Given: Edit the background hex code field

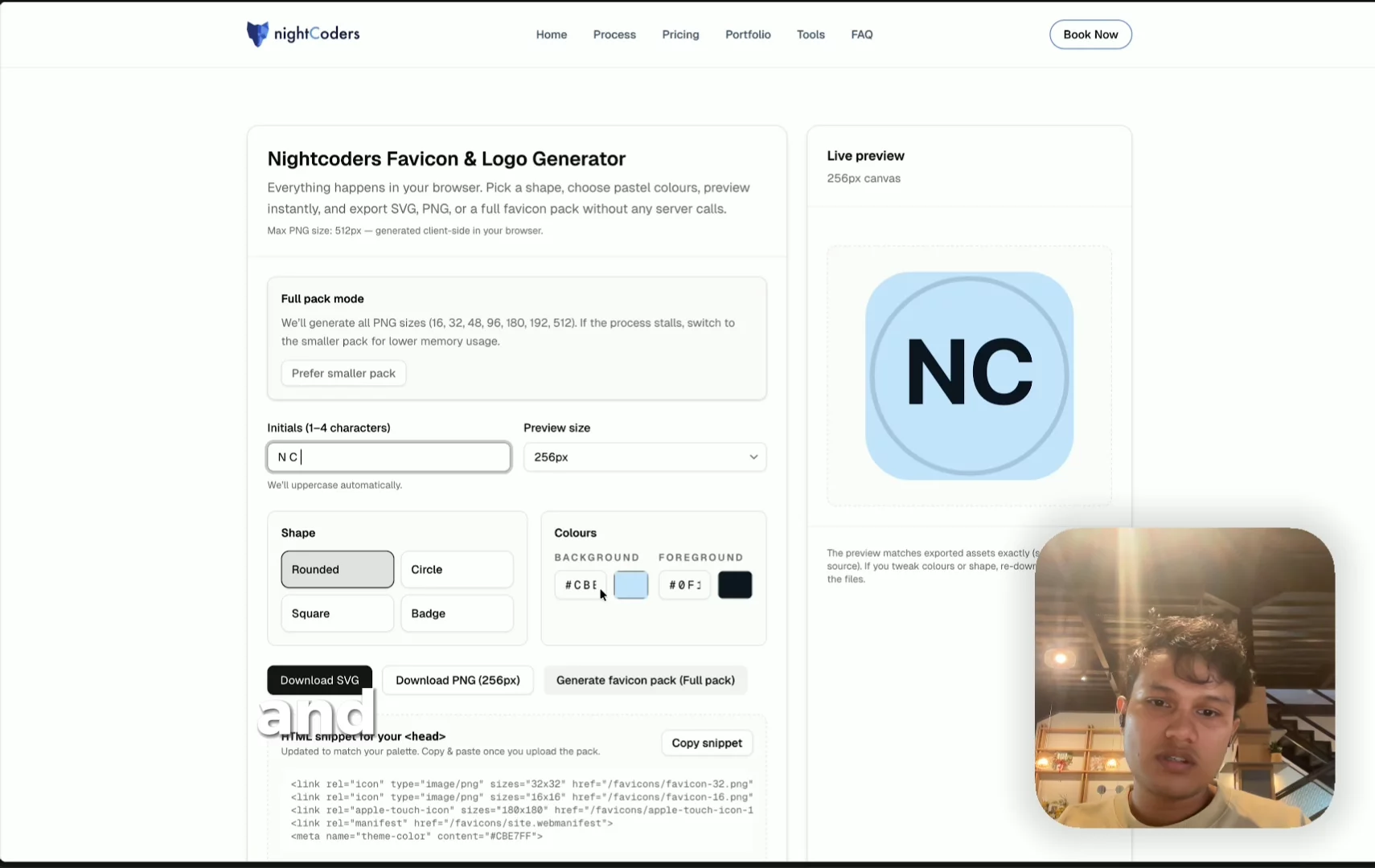Looking at the screenshot, I should [580, 584].
